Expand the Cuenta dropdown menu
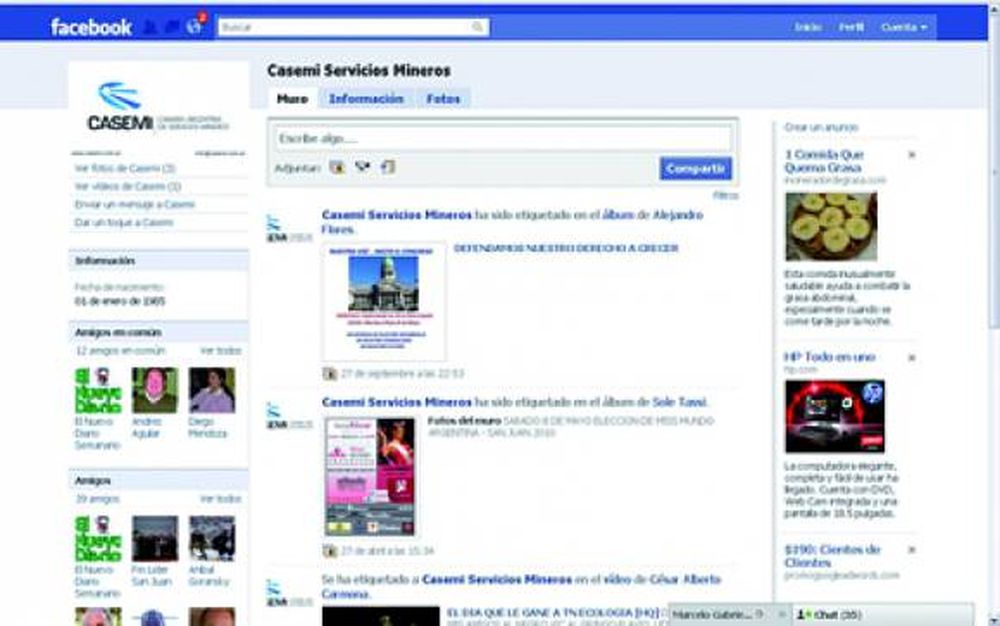Image resolution: width=1000 pixels, height=626 pixels. coord(903,27)
